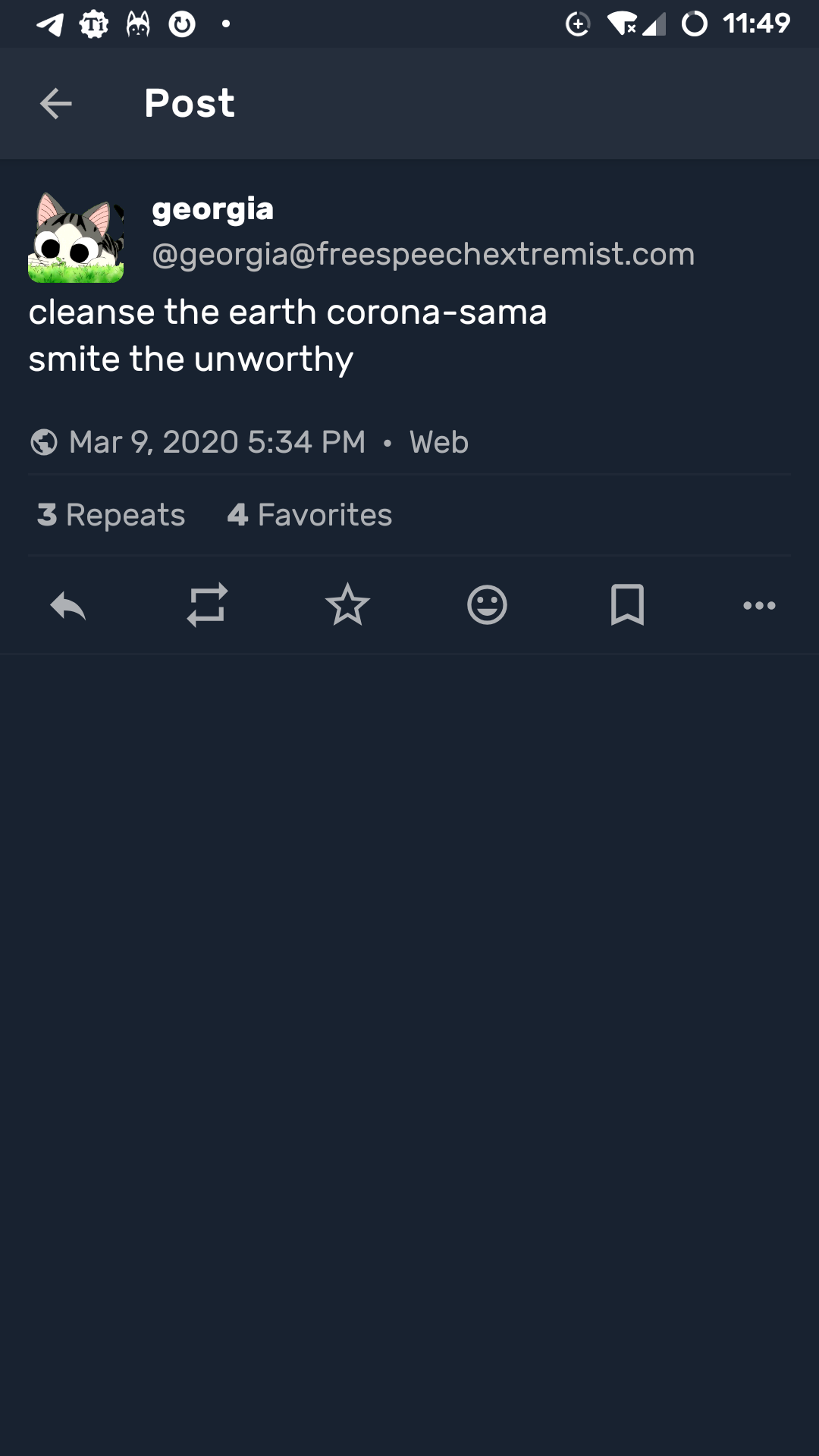
Task: Favorite the post with star icon
Action: point(347,605)
